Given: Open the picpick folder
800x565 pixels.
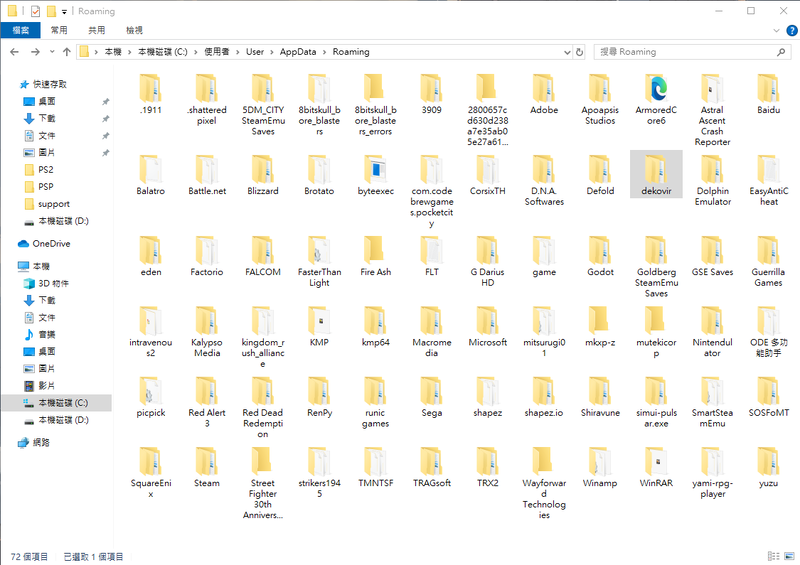Looking at the screenshot, I should coord(151,397).
